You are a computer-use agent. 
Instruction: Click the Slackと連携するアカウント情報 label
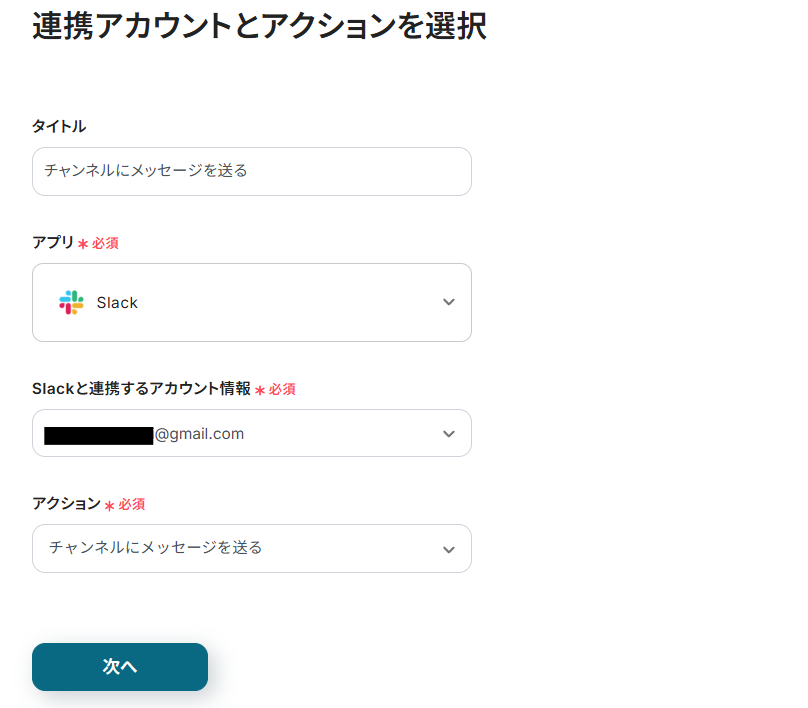coord(141,389)
